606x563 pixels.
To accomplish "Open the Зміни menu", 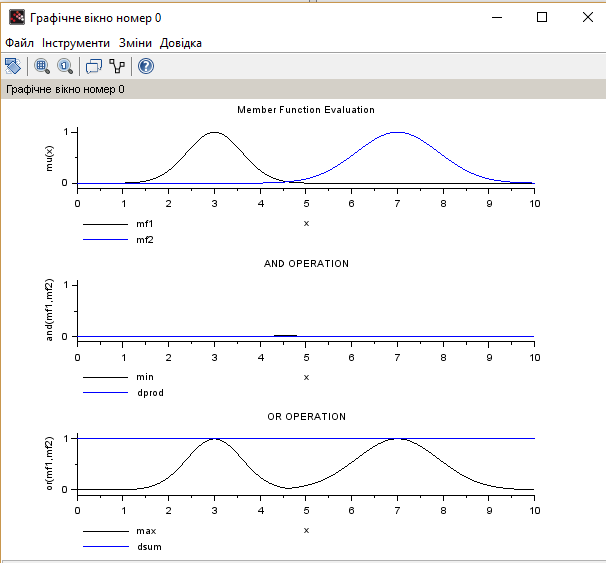I will click(x=135, y=43).
